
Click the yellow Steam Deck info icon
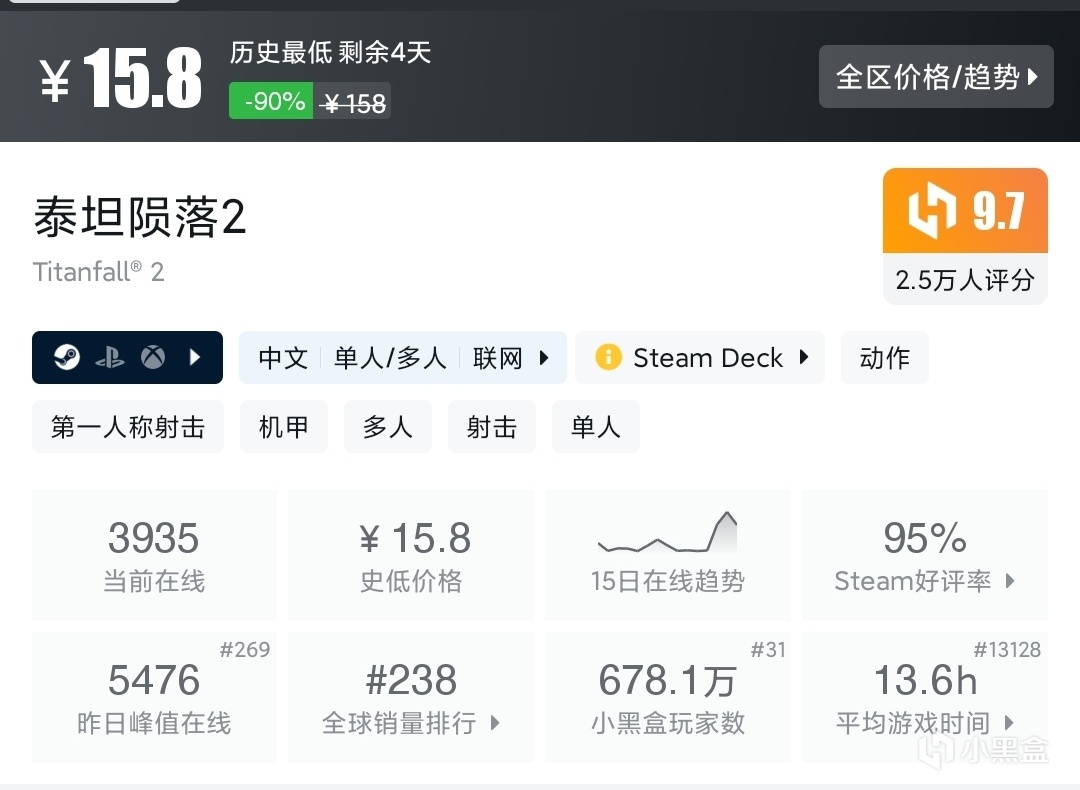click(x=608, y=358)
